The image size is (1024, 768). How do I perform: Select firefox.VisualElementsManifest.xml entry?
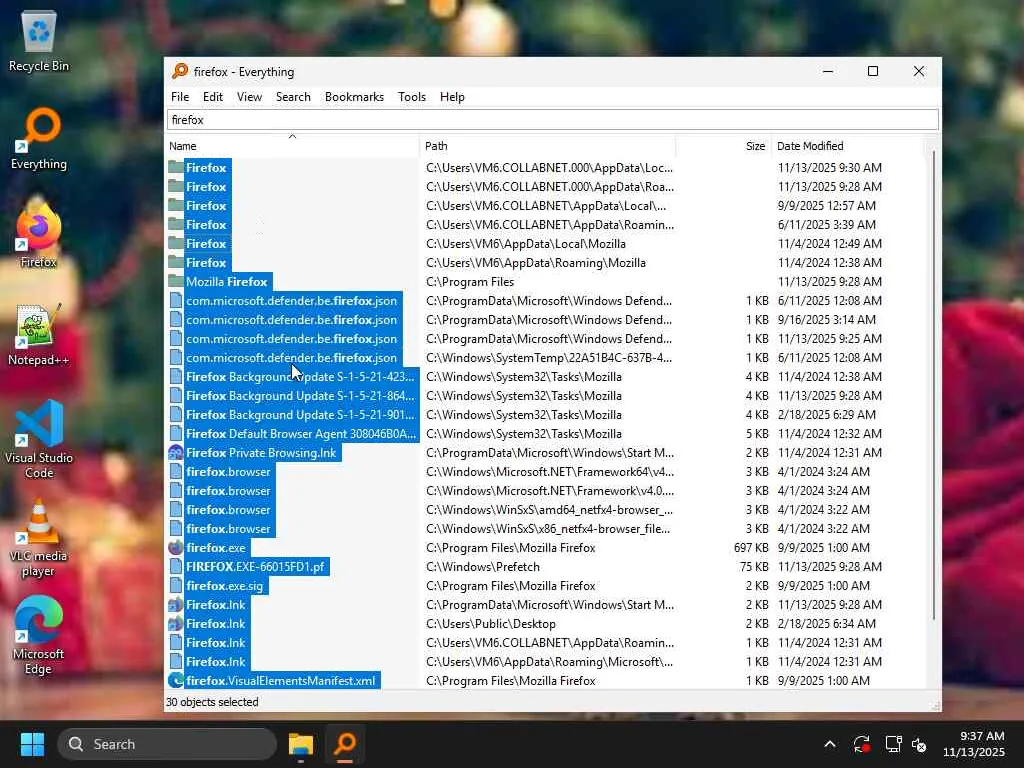coord(280,680)
